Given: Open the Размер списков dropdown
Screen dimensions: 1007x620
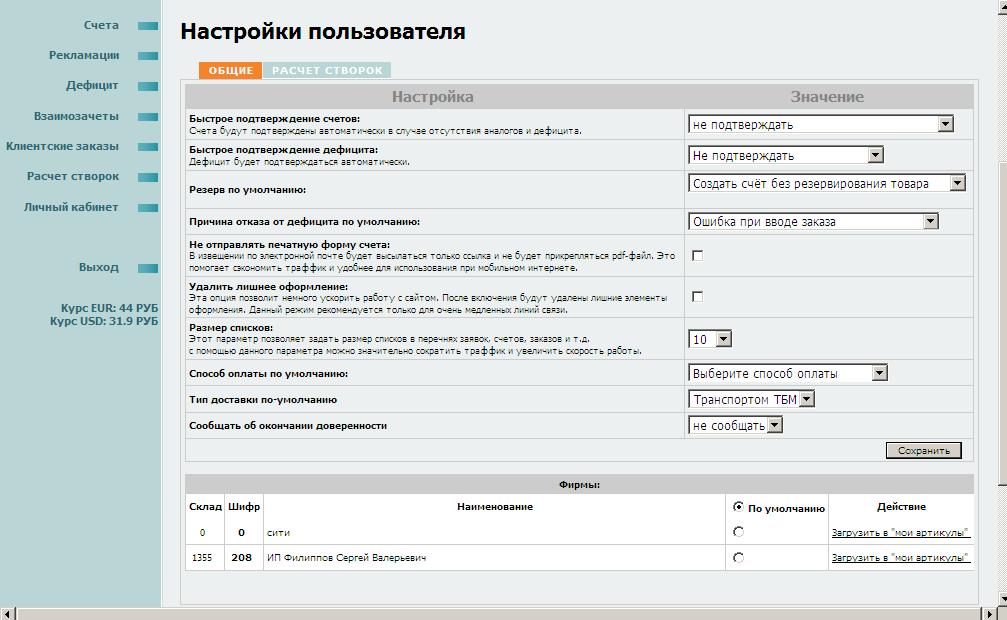Looking at the screenshot, I should point(710,340).
